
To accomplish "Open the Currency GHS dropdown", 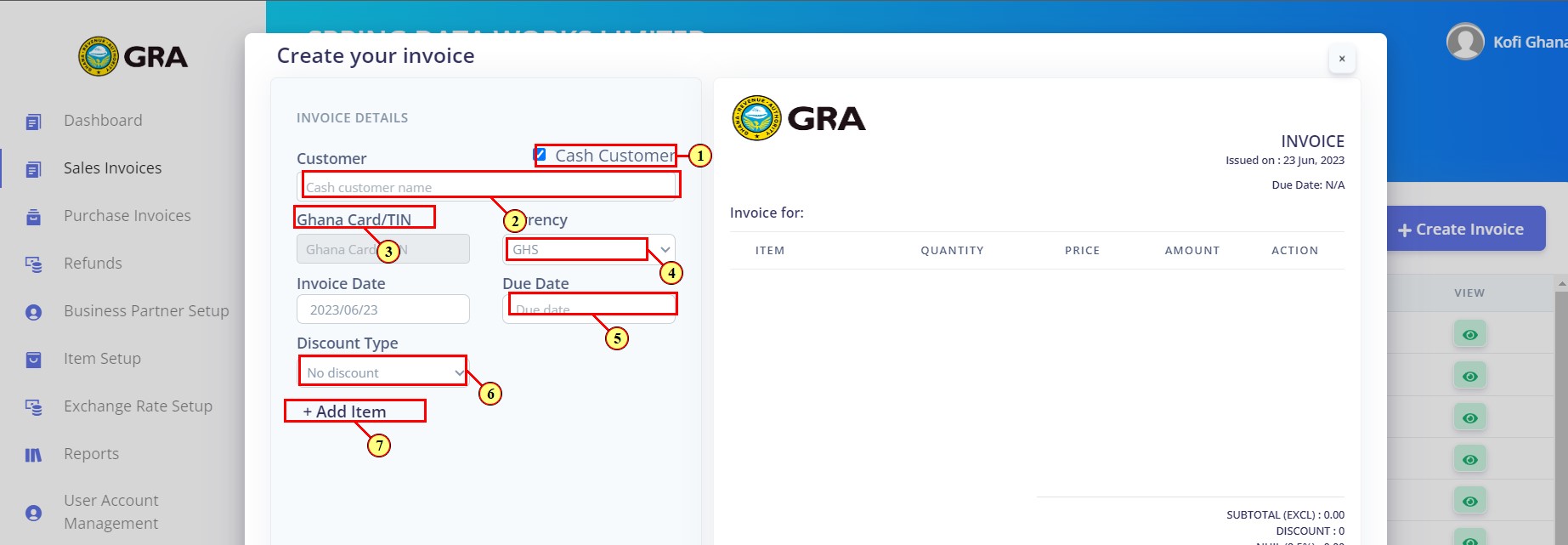I will [x=589, y=249].
